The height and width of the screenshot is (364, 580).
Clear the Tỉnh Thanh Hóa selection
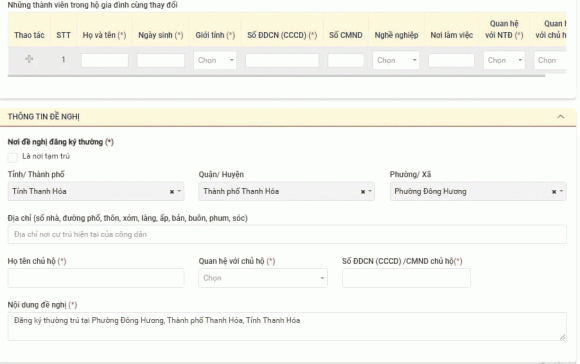click(172, 192)
